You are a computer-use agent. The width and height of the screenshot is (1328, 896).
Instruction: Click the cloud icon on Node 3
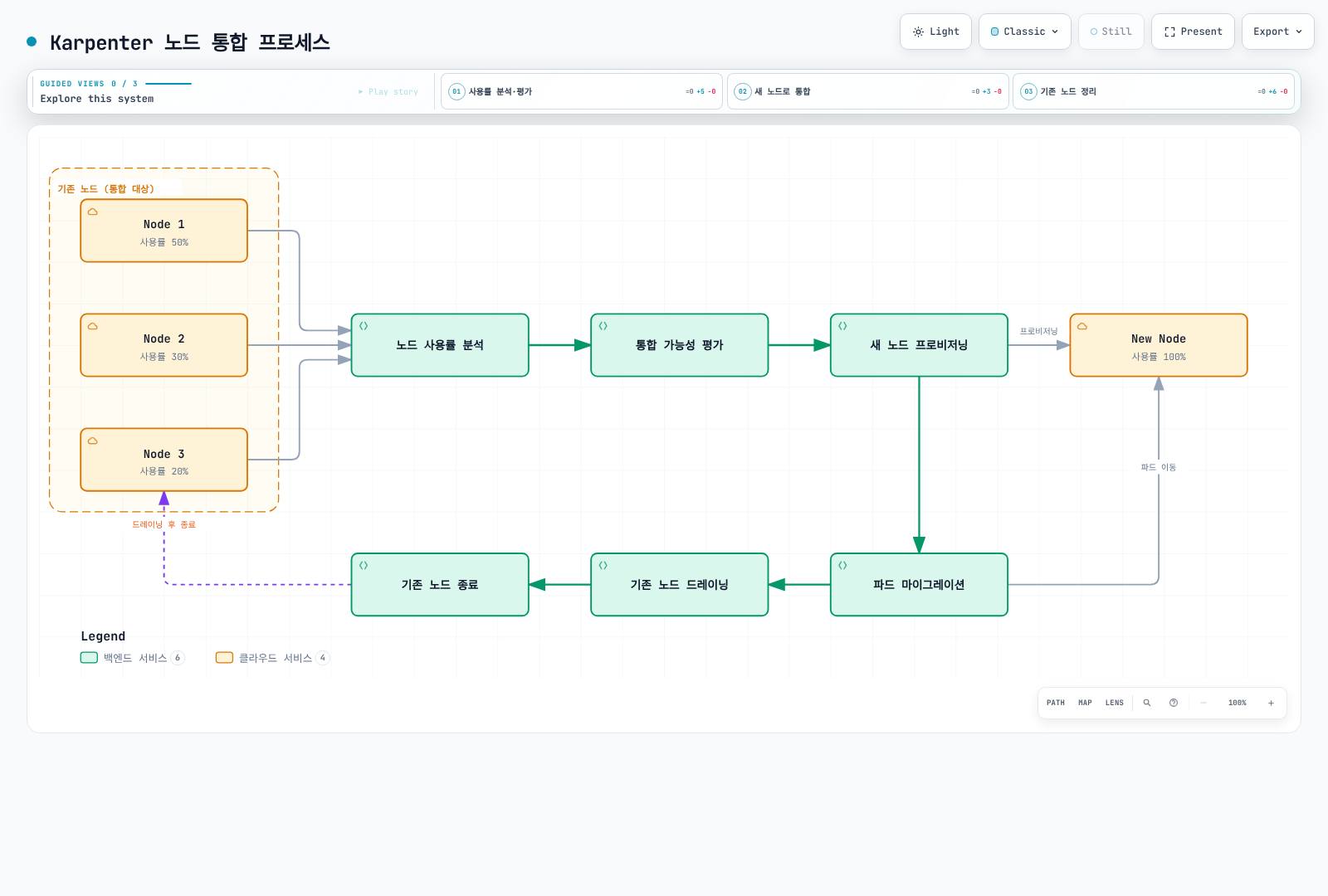(93, 441)
